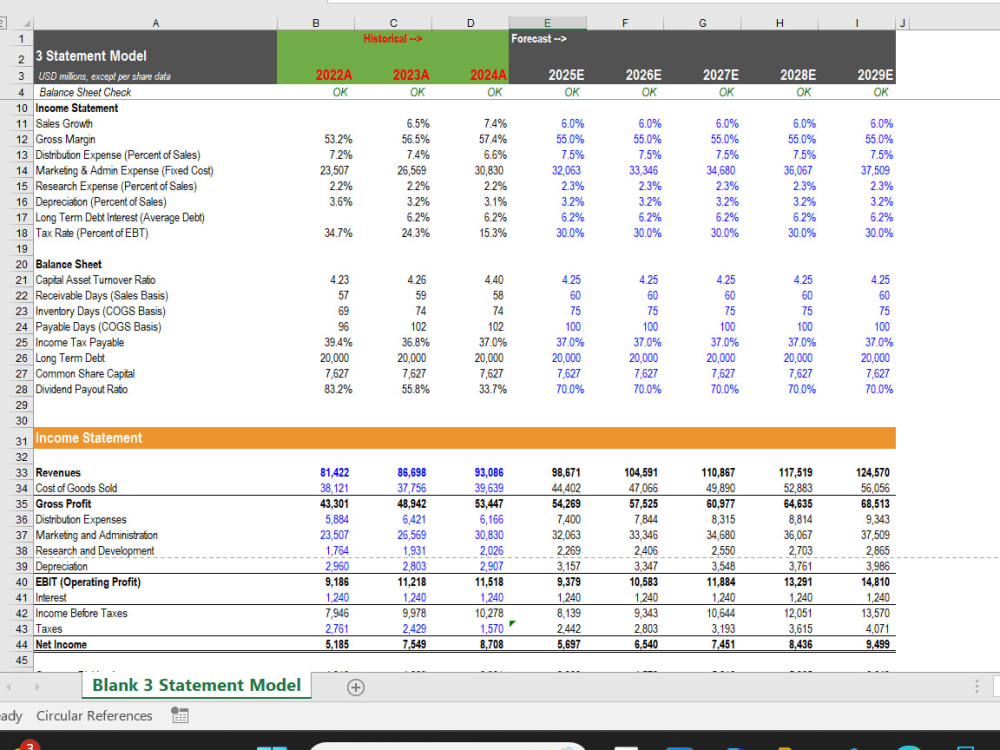Select column D header
1000x750 pixels.
(x=471, y=24)
